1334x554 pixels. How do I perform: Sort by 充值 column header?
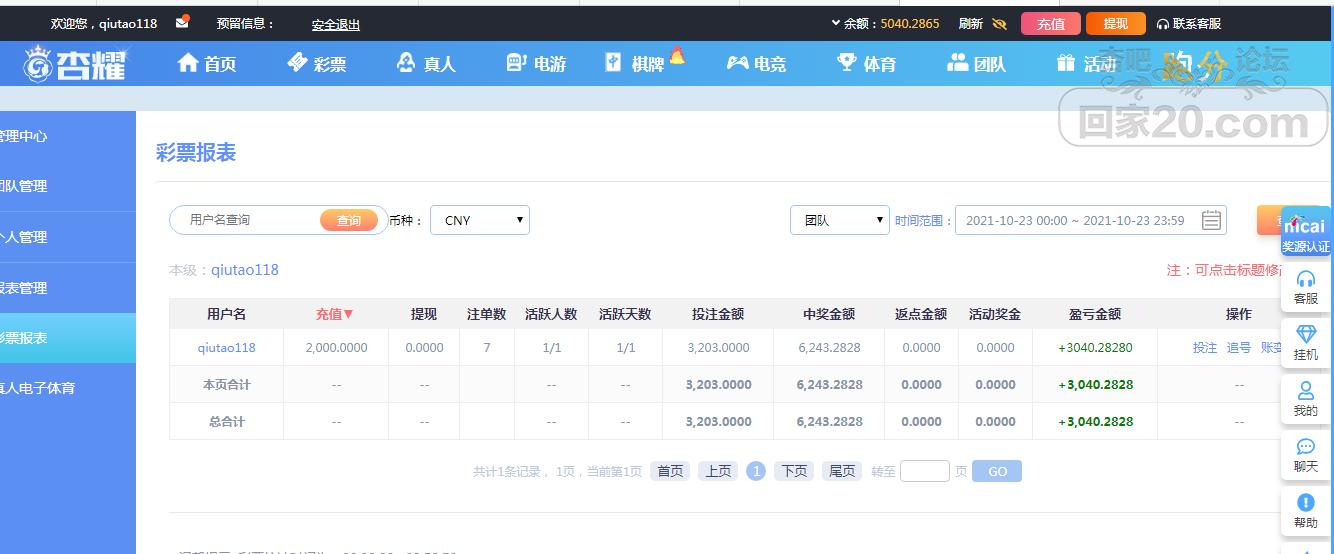click(336, 314)
